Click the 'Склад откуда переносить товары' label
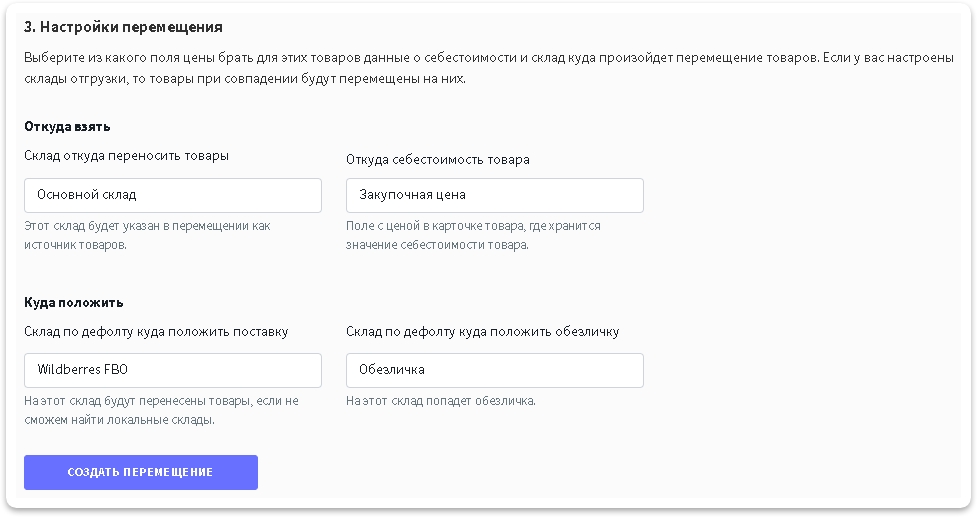This screenshot has height=517, width=977. pos(126,155)
